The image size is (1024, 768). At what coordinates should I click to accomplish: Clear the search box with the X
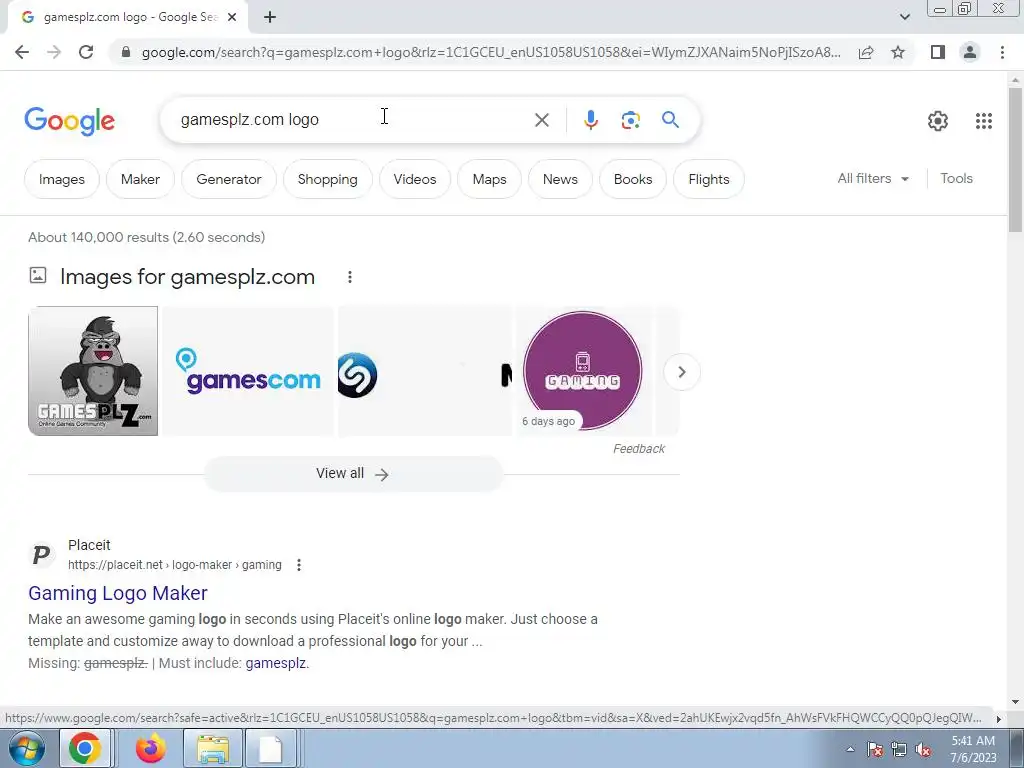[541, 120]
